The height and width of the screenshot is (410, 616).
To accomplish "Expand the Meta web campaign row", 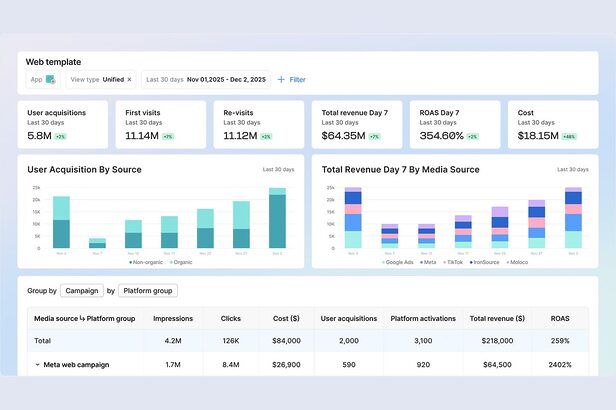I will (x=38, y=364).
